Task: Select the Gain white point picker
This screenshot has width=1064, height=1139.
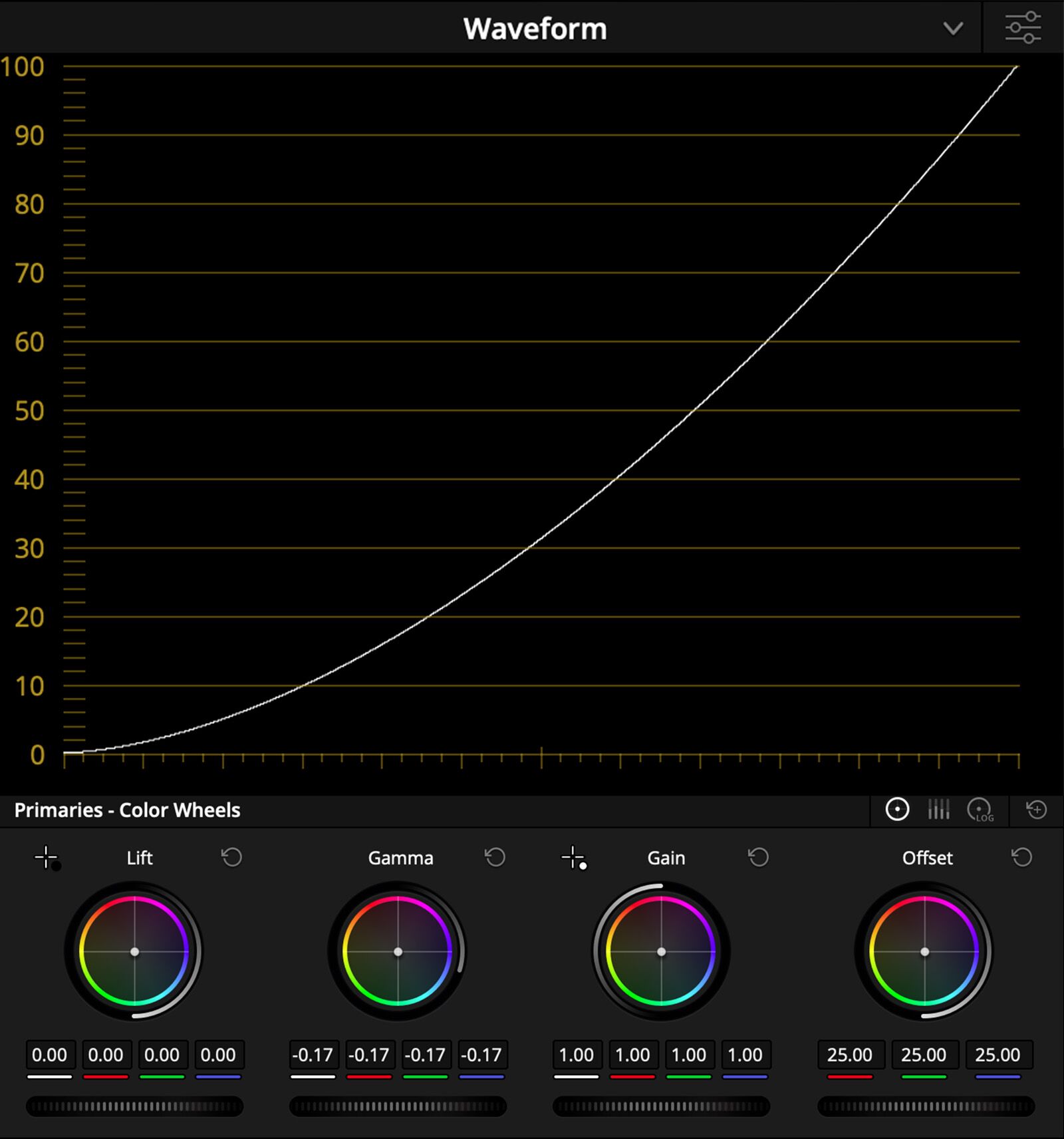Action: pos(573,858)
